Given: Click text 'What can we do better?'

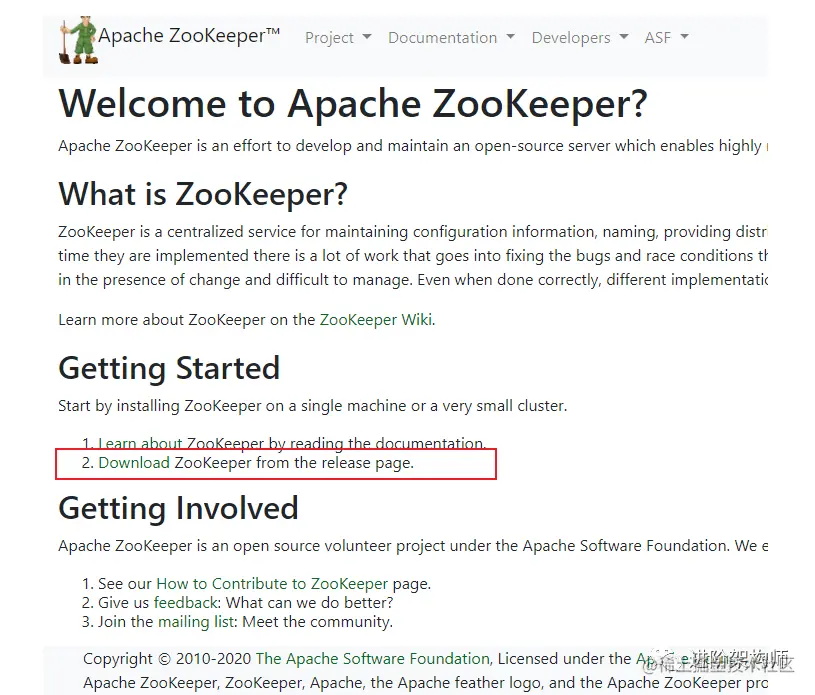Looking at the screenshot, I should [x=310, y=602].
